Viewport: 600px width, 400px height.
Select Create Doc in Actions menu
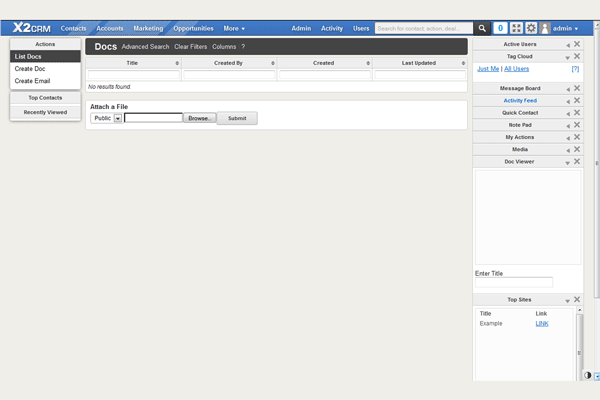[x=30, y=69]
